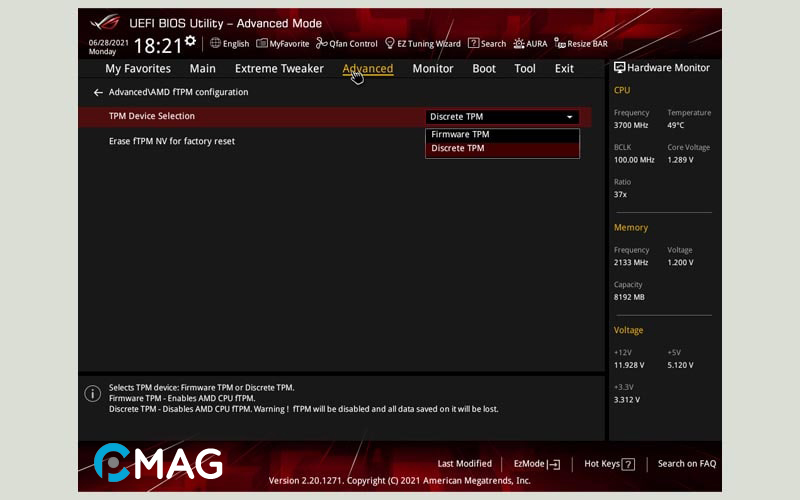Click the EzMode switch arrow icon
800x500 pixels.
click(x=554, y=464)
